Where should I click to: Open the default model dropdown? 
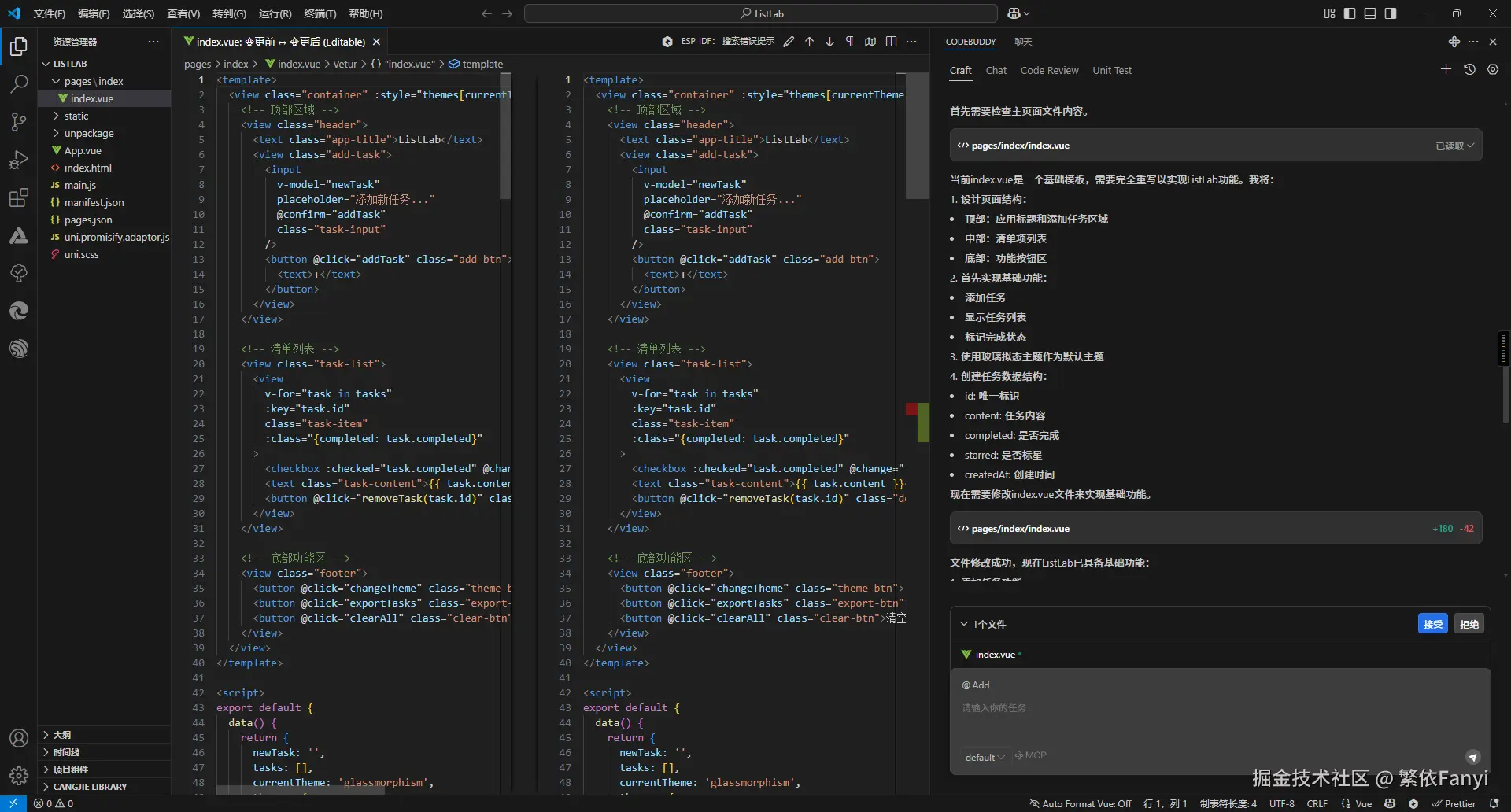[x=985, y=757]
